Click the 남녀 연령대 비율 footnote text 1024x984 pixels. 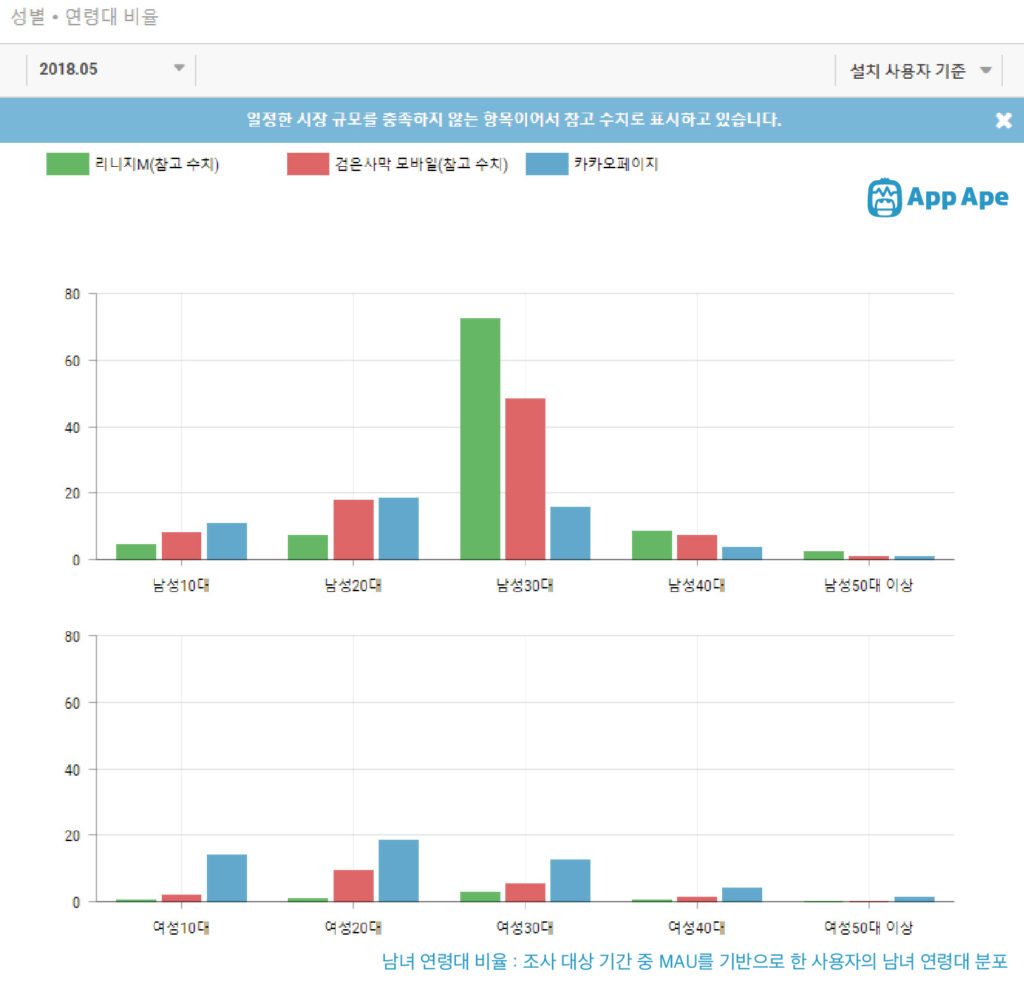[x=695, y=961]
